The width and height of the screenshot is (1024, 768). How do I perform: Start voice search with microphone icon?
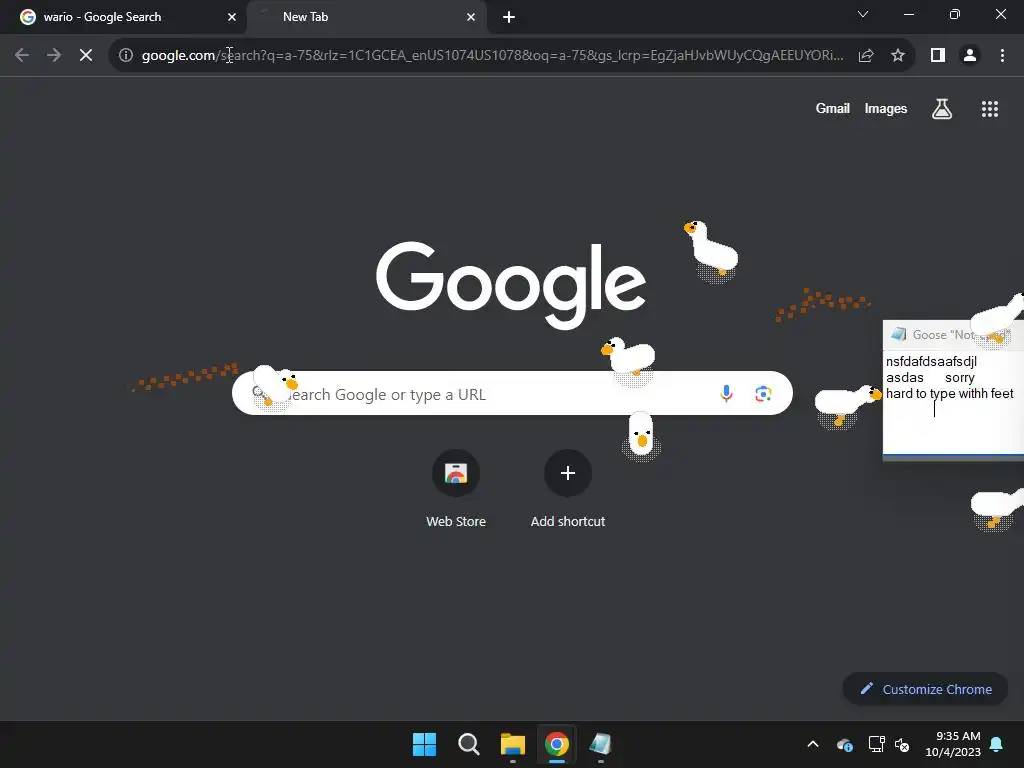(x=726, y=393)
